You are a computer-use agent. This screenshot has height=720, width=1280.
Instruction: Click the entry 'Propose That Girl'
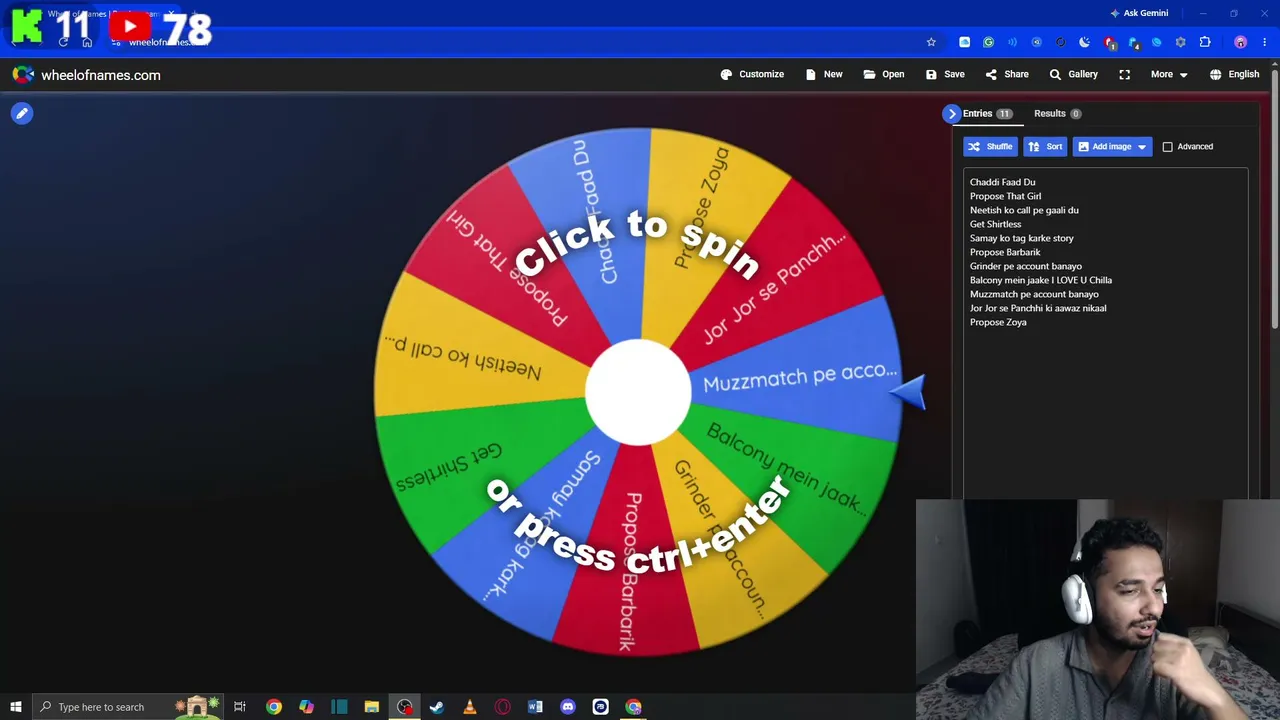1005,196
